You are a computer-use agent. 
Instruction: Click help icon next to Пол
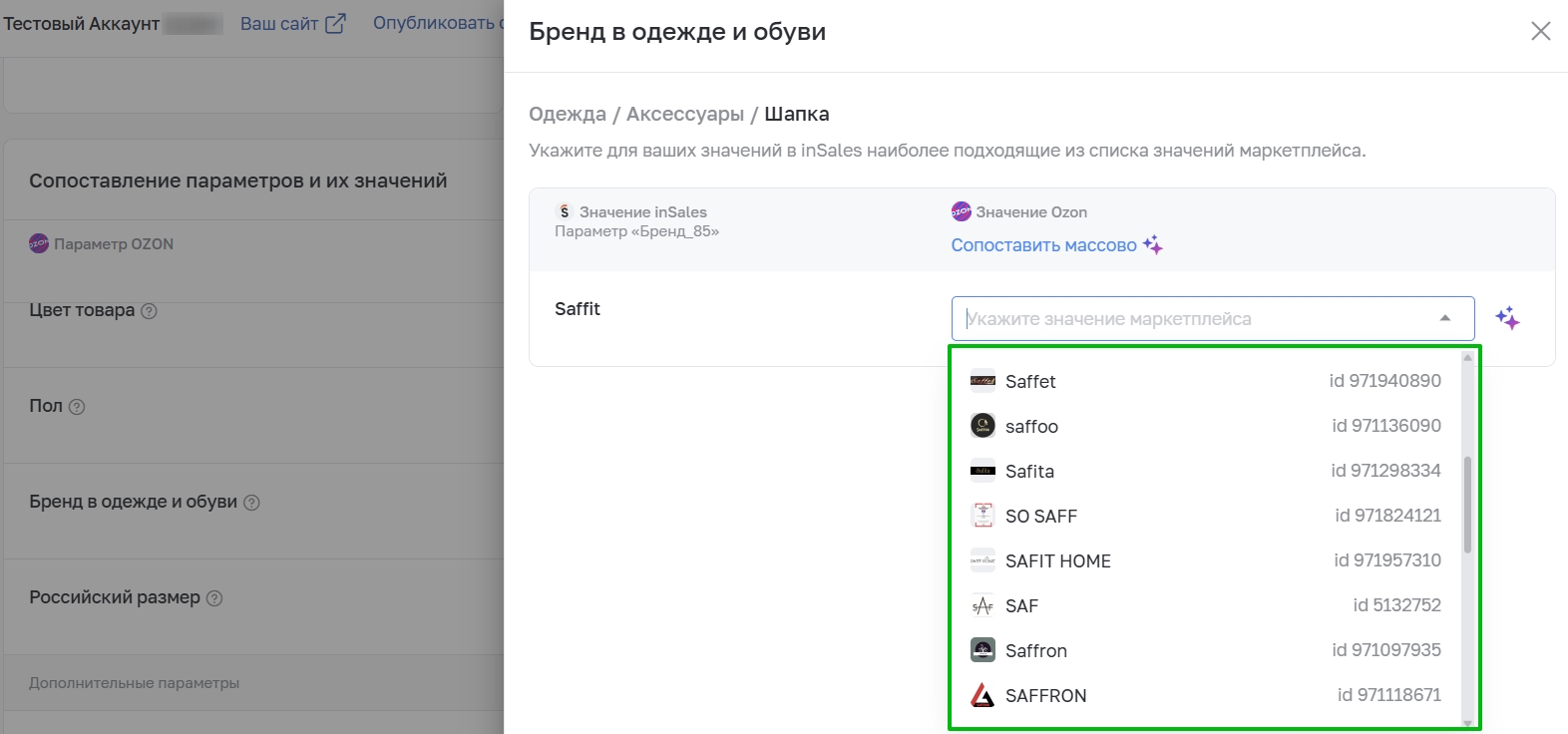[77, 407]
